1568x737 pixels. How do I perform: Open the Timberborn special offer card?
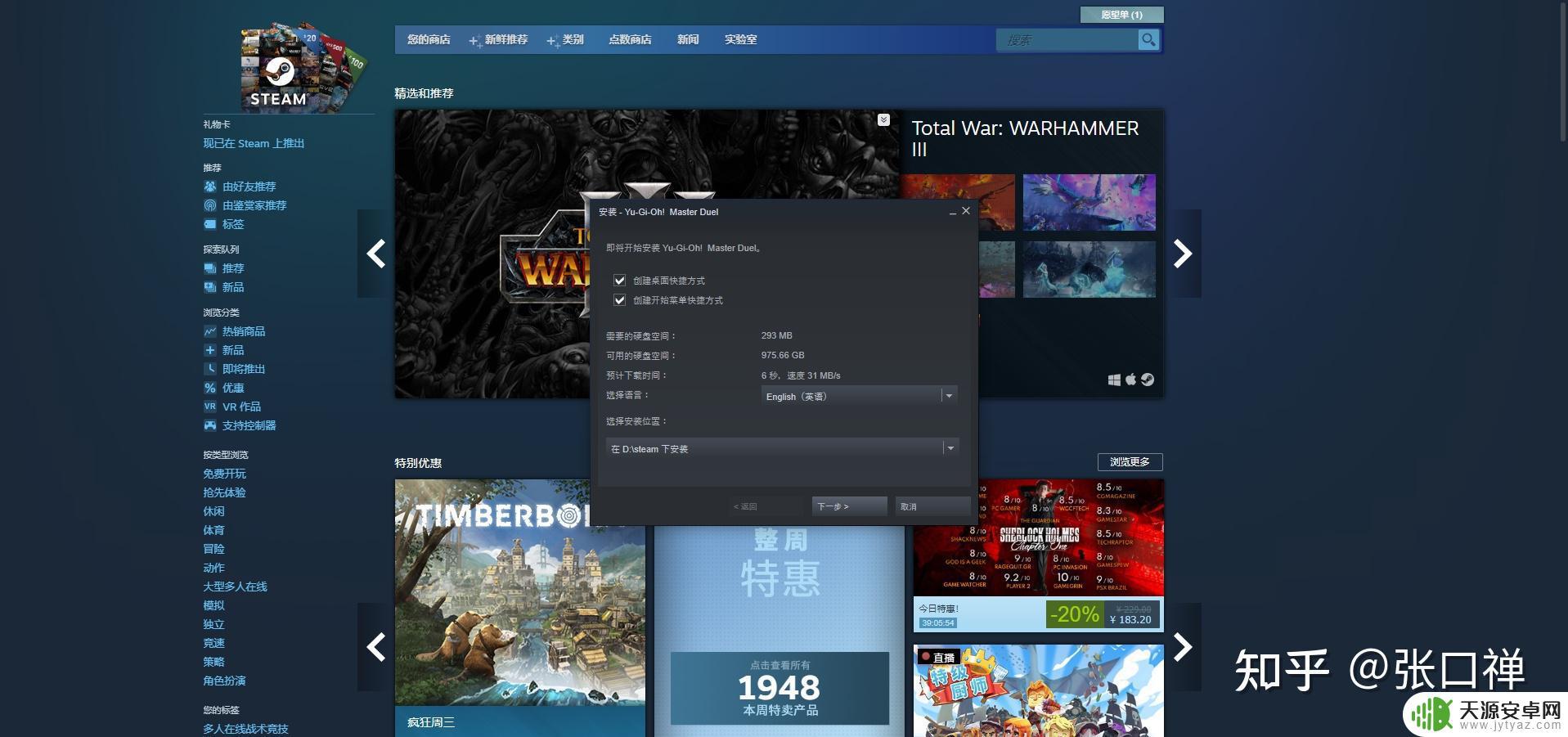point(519,608)
